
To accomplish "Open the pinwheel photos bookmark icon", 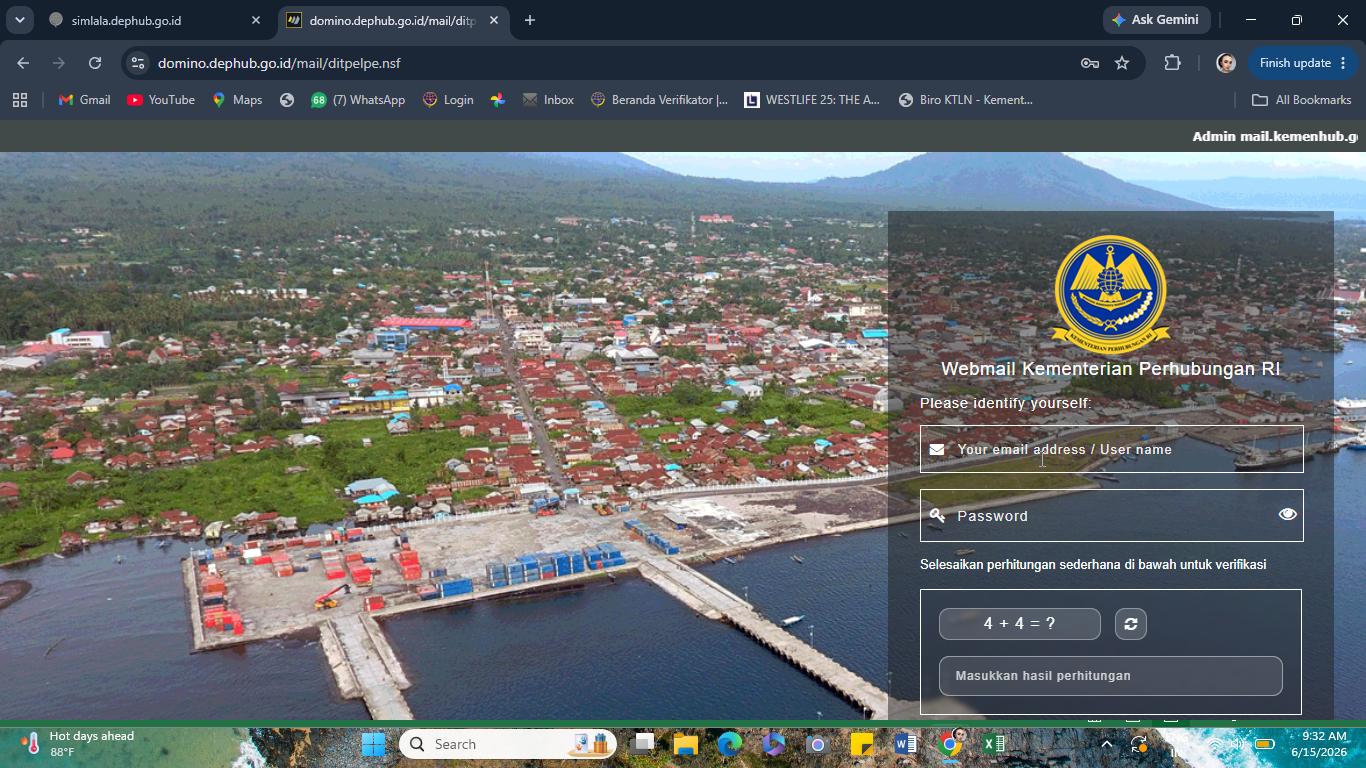I will point(498,100).
